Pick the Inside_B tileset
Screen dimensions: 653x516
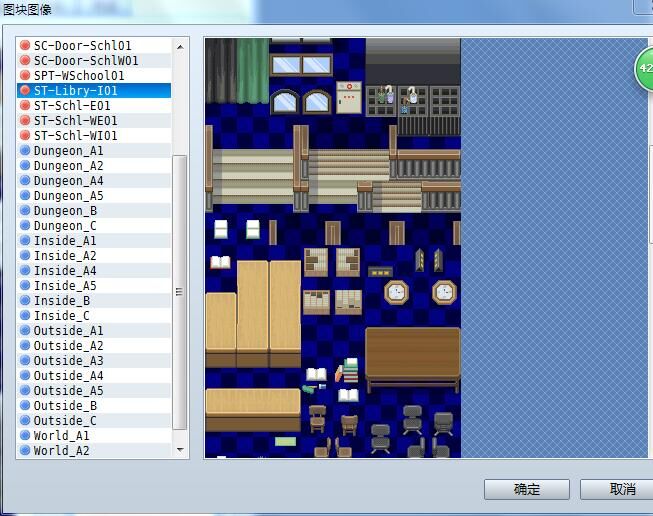tap(94, 300)
